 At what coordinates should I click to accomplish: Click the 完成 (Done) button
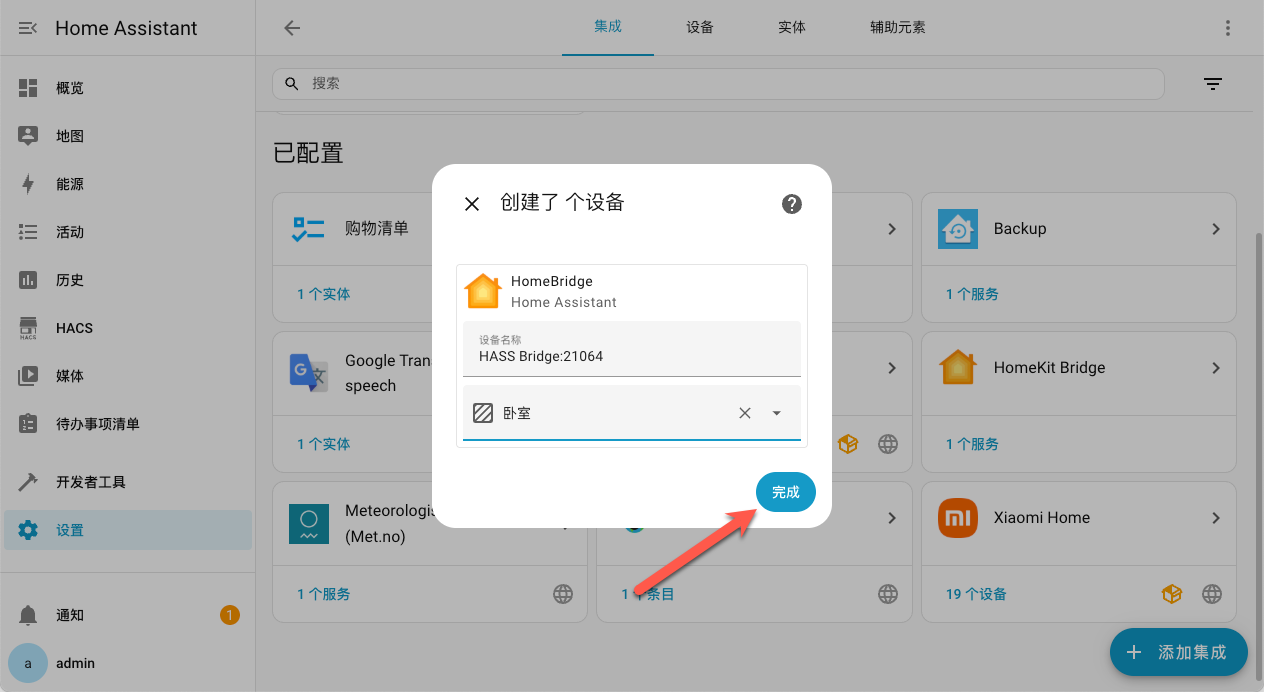(785, 492)
